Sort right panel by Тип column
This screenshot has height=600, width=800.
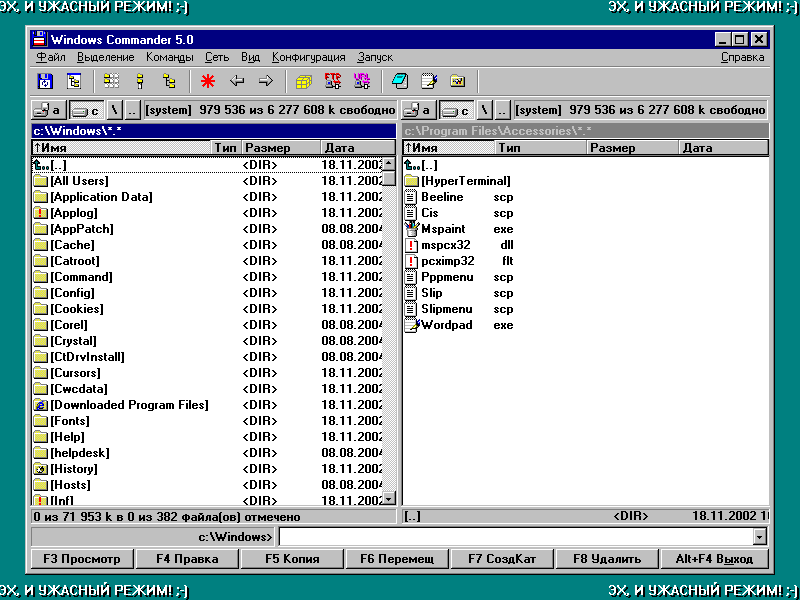point(541,148)
